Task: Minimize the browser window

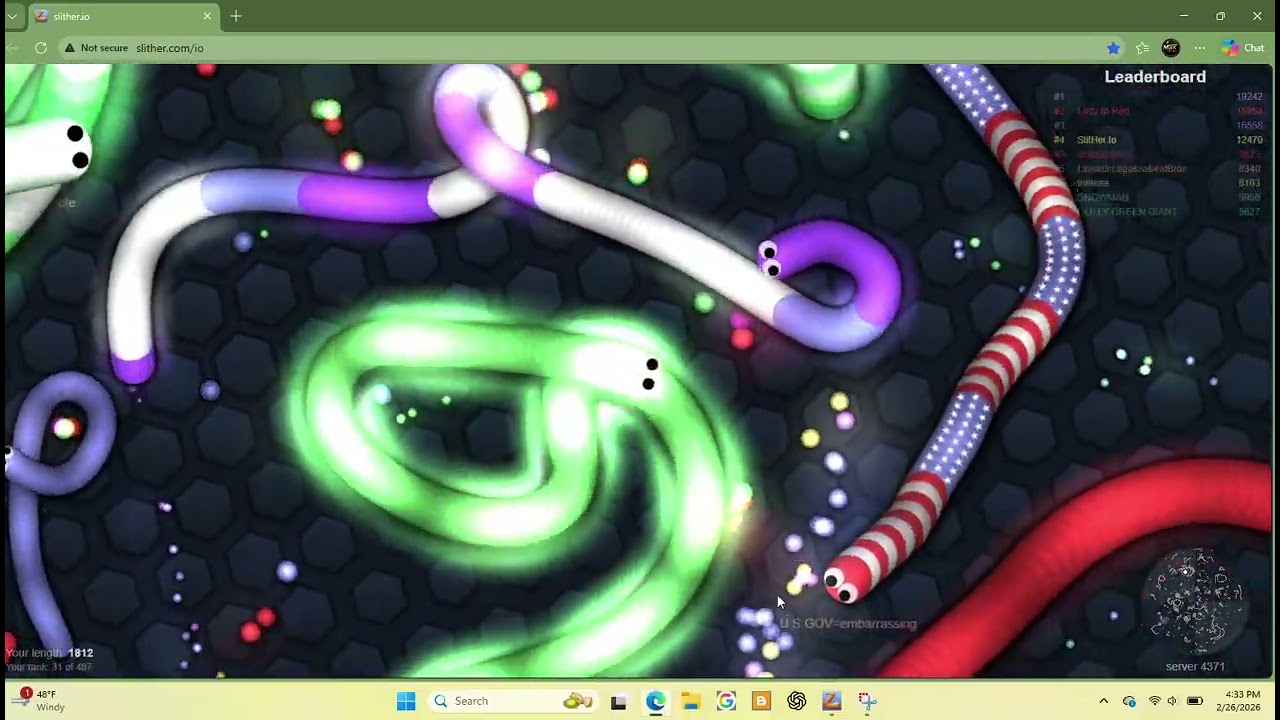Action: click(x=1184, y=16)
